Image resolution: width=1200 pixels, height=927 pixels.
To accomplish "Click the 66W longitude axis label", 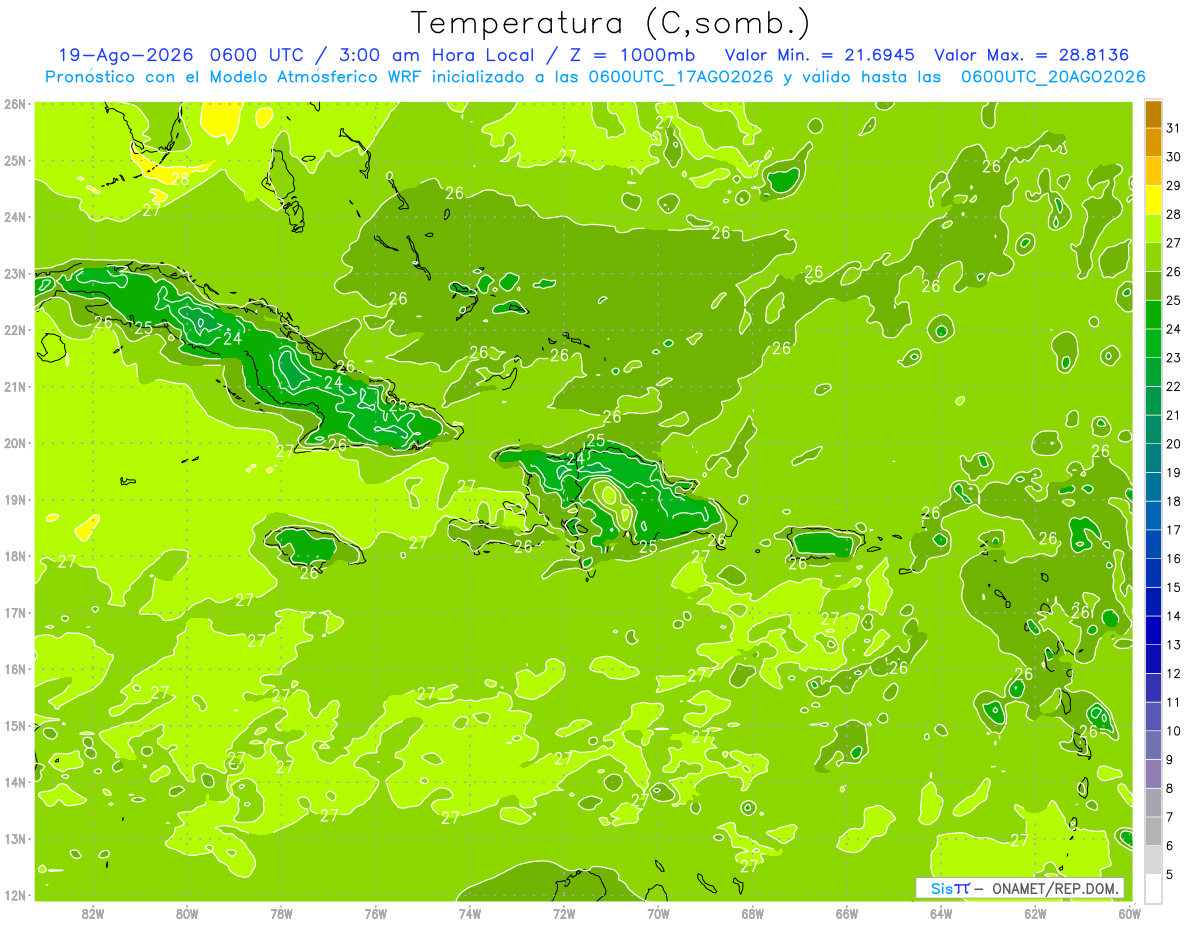I will point(847,913).
